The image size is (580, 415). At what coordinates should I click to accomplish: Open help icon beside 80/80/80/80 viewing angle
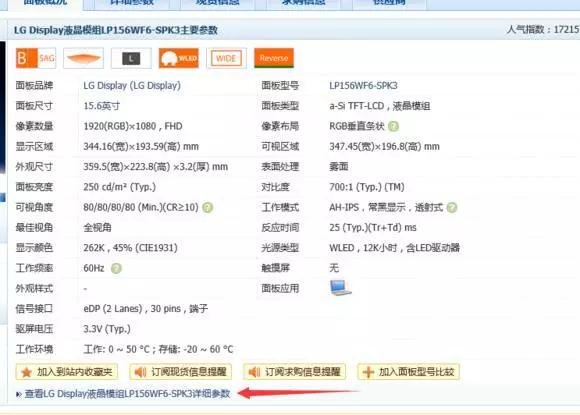coord(208,208)
